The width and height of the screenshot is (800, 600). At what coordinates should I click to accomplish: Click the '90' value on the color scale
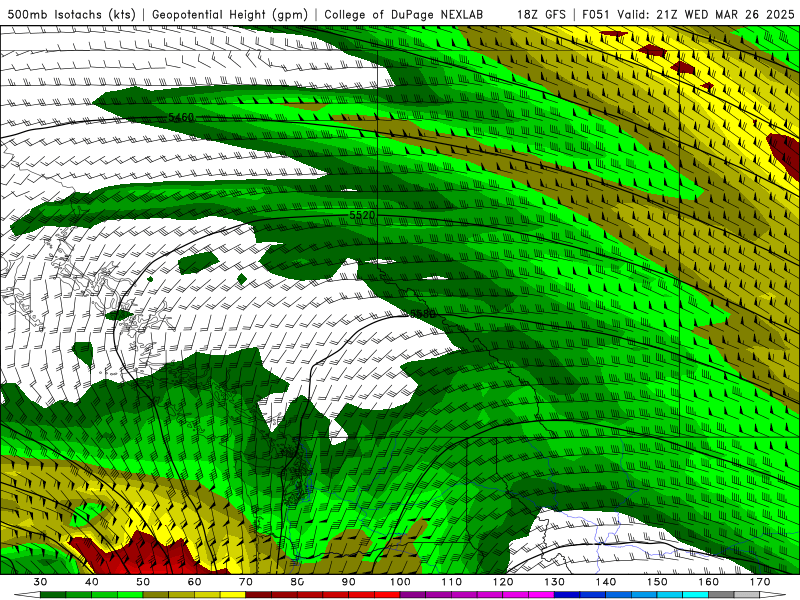(349, 582)
